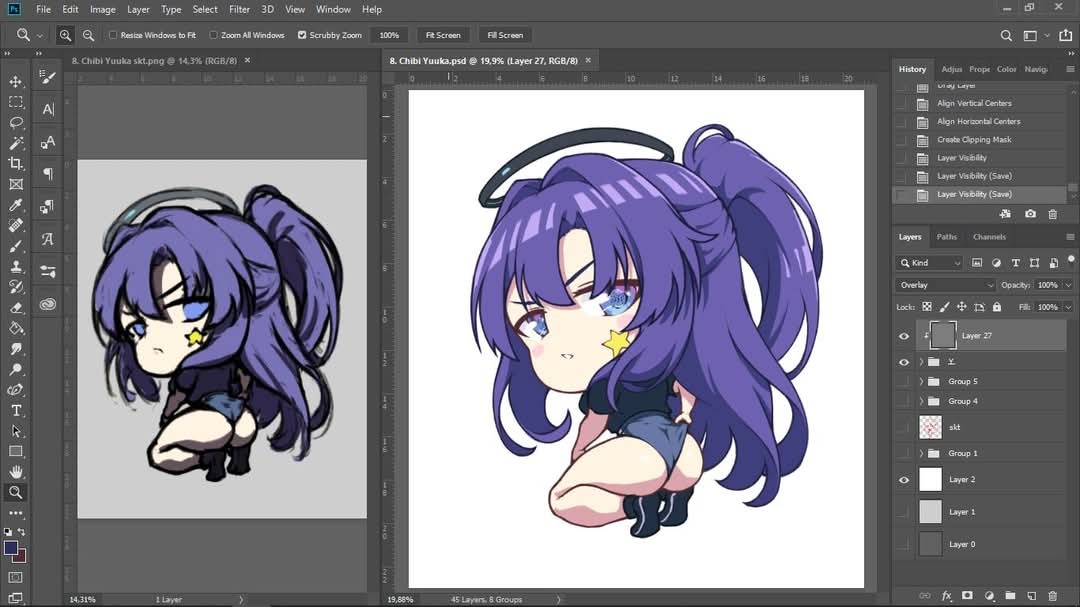Image resolution: width=1080 pixels, height=607 pixels.
Task: Toggle lock transparent pixels
Action: pos(927,307)
